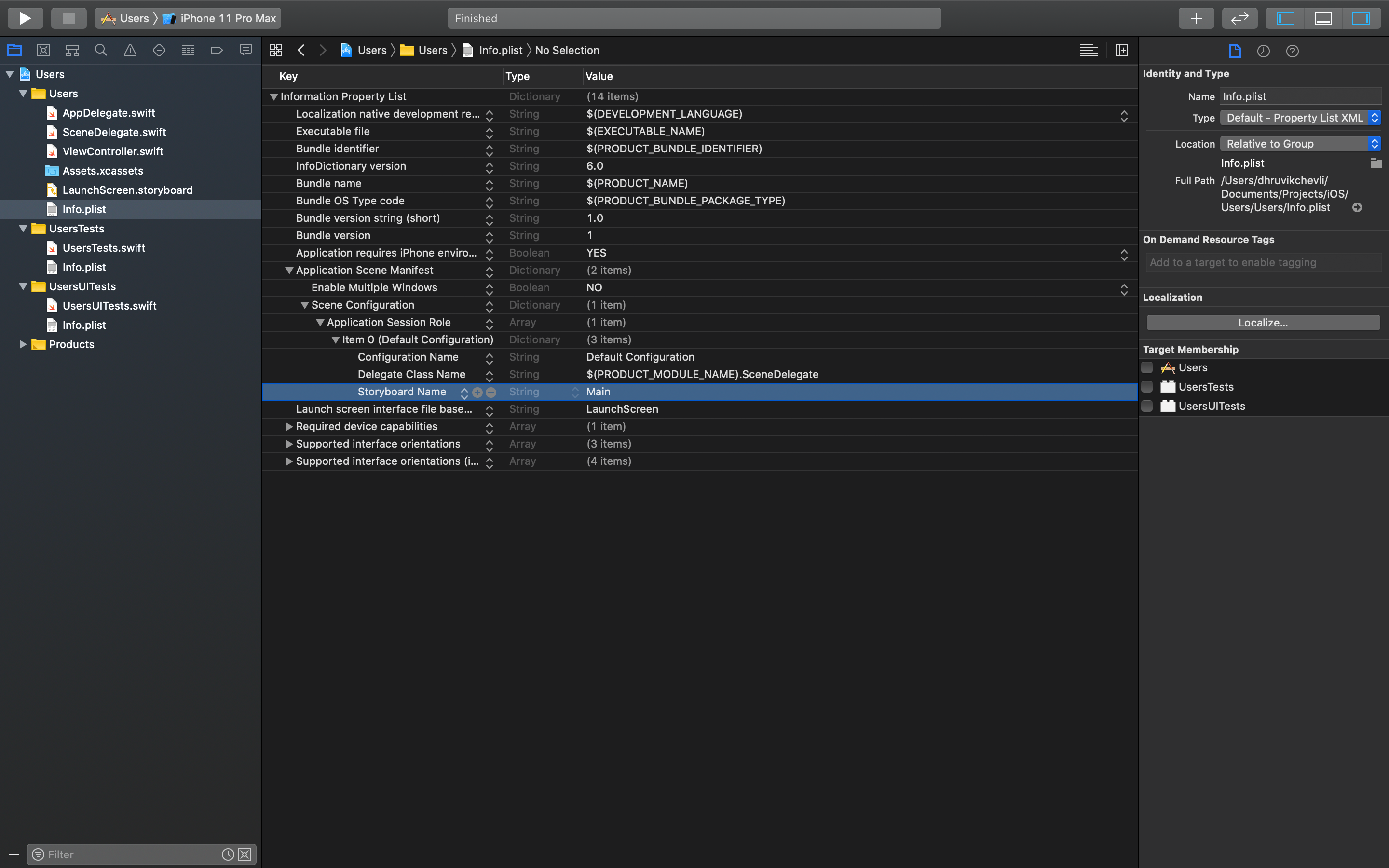This screenshot has width=1389, height=868.
Task: Show the Debug navigator
Action: pyautogui.click(x=188, y=50)
